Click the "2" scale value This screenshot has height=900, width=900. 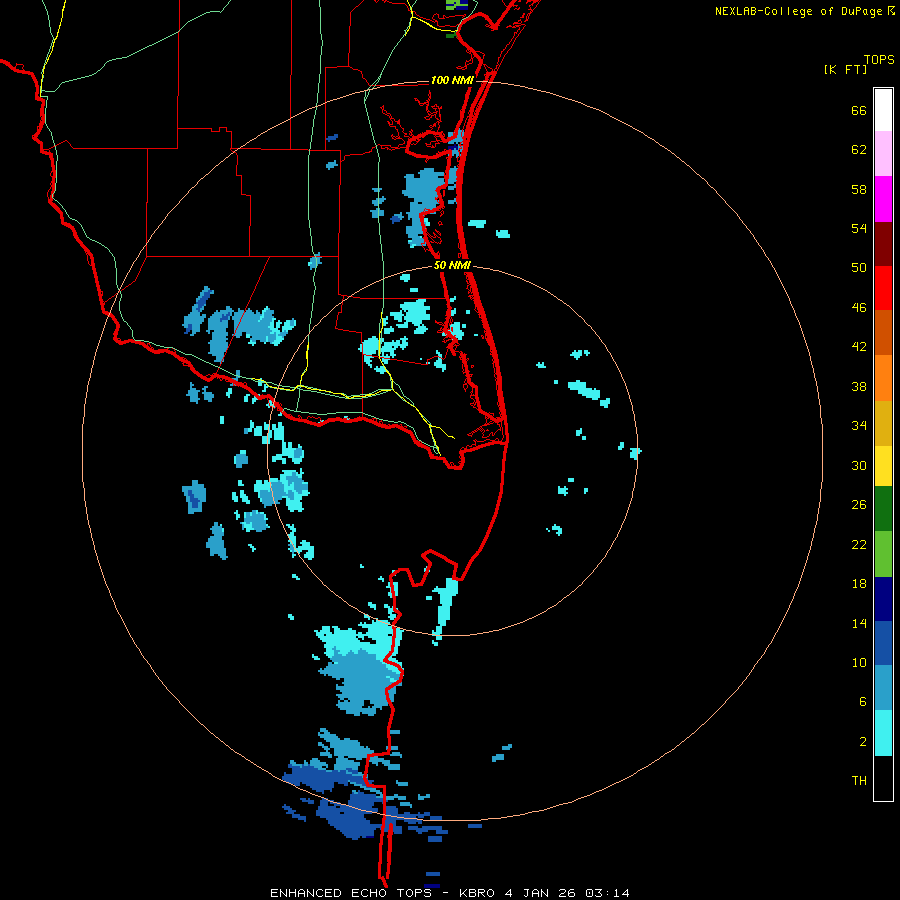click(x=863, y=742)
